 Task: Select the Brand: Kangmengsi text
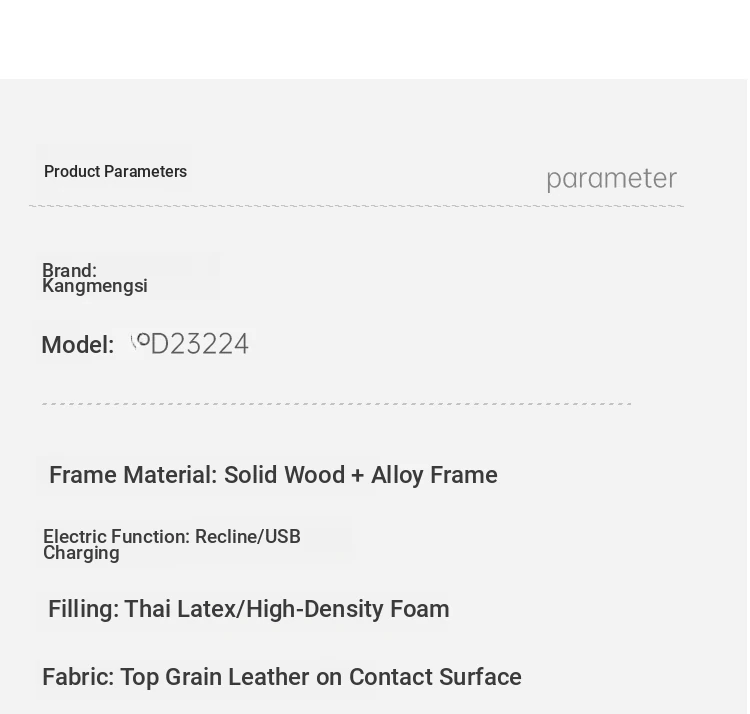95,278
